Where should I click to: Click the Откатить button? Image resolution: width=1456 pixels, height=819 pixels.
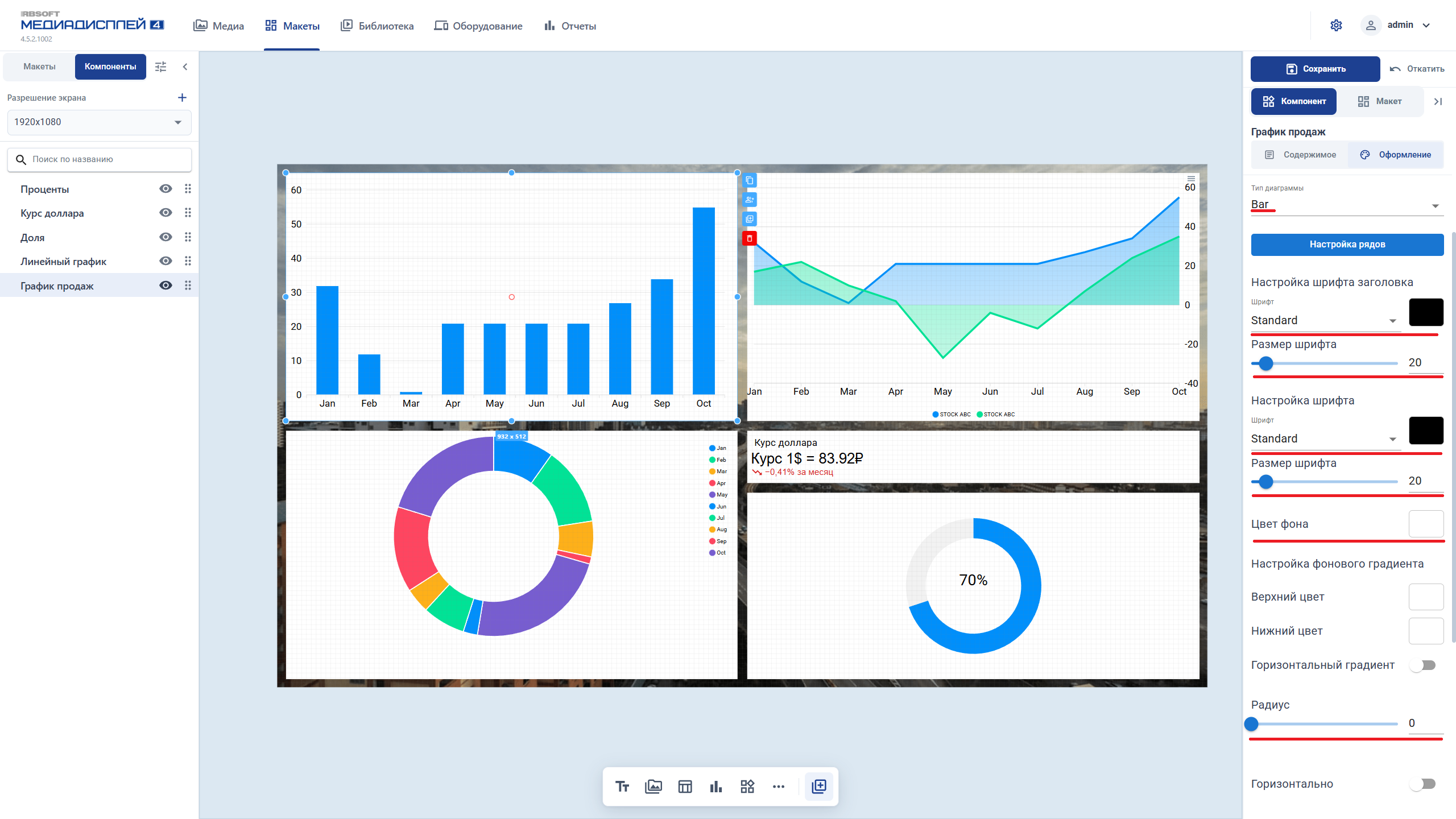(x=1417, y=69)
